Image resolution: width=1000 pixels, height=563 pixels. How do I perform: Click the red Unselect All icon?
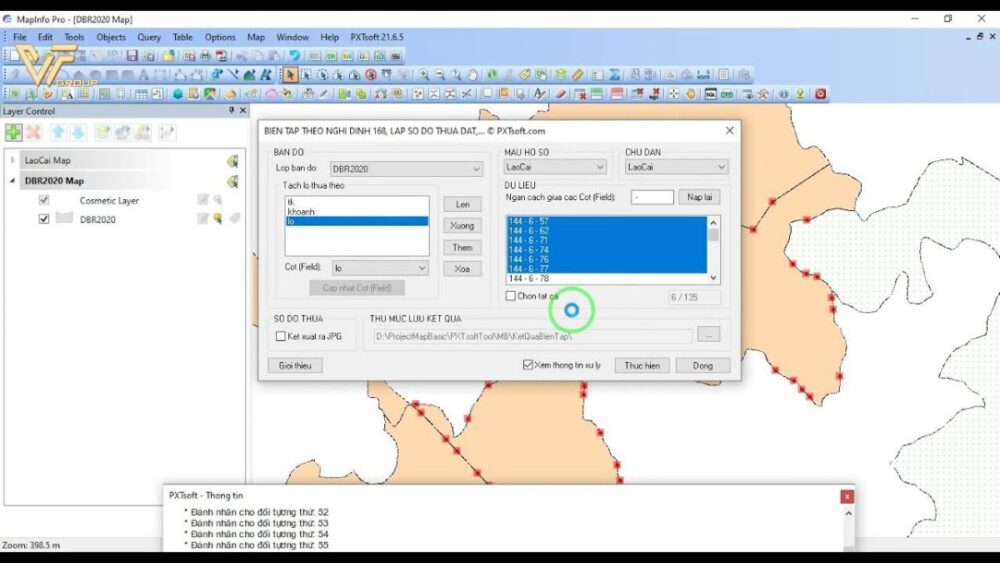371,75
